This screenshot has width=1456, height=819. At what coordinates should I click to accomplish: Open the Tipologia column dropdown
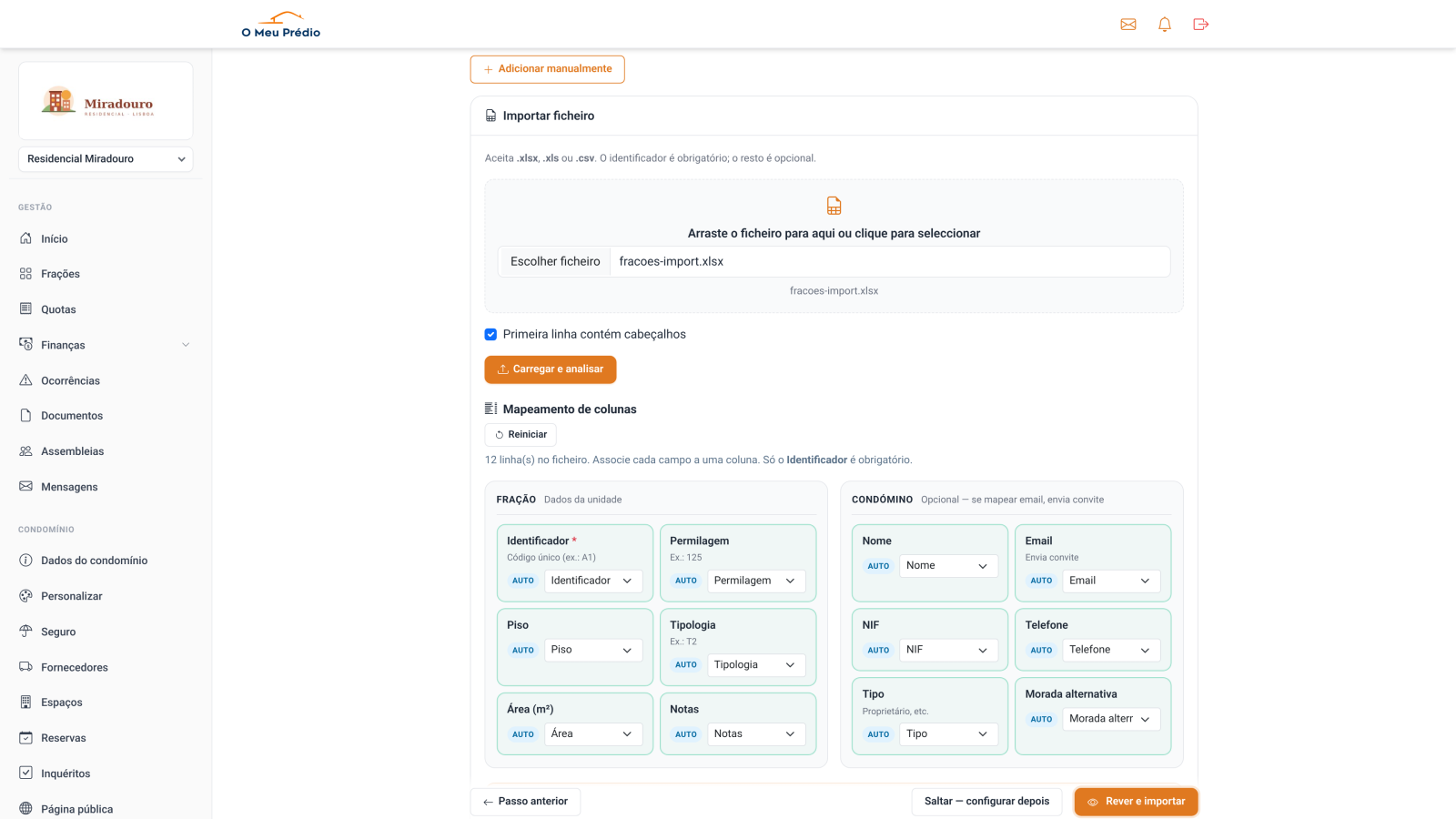(x=756, y=665)
